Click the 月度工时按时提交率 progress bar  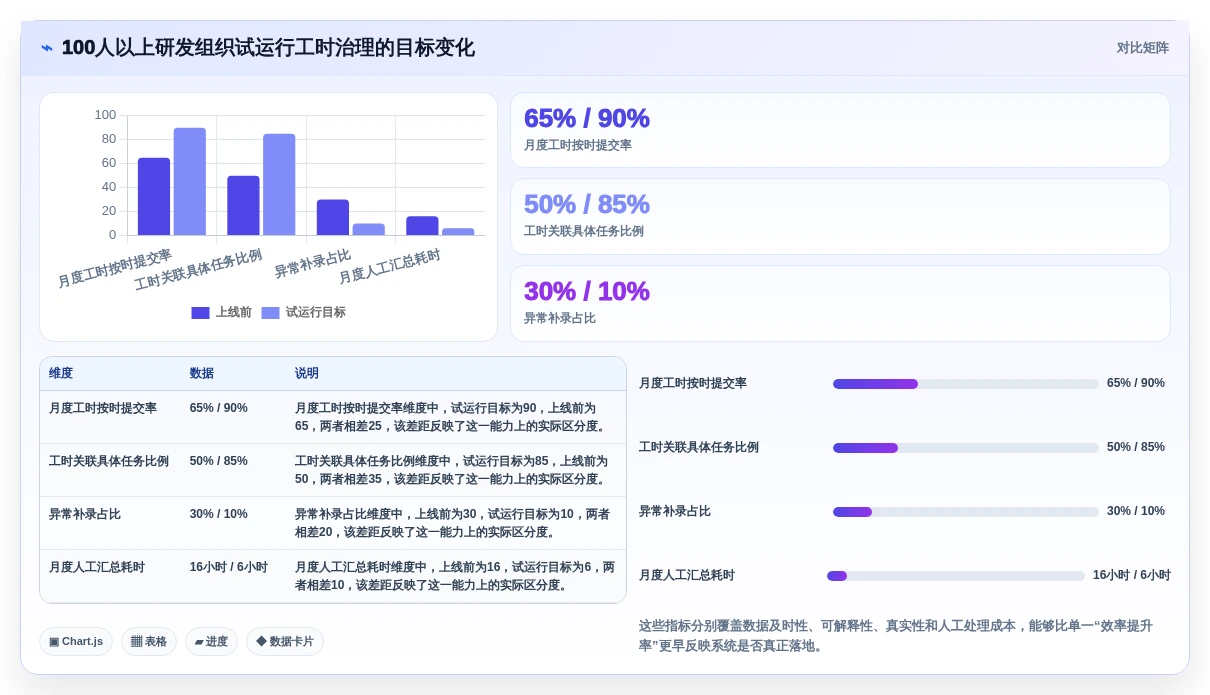tap(965, 384)
